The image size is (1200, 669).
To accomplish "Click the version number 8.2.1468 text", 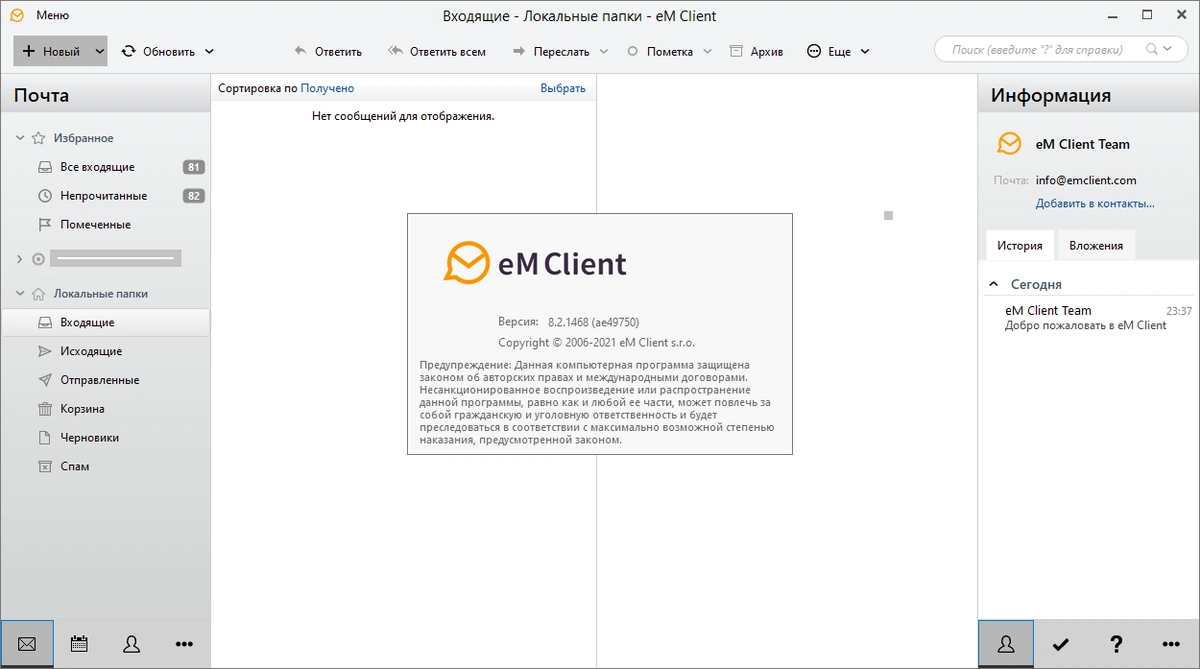I will [x=593, y=322].
